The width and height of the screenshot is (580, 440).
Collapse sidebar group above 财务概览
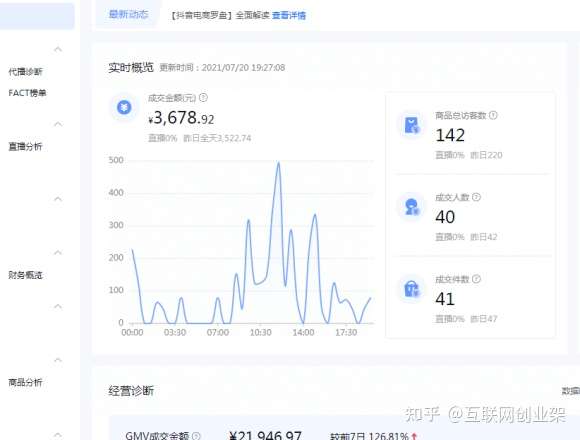[x=58, y=253]
